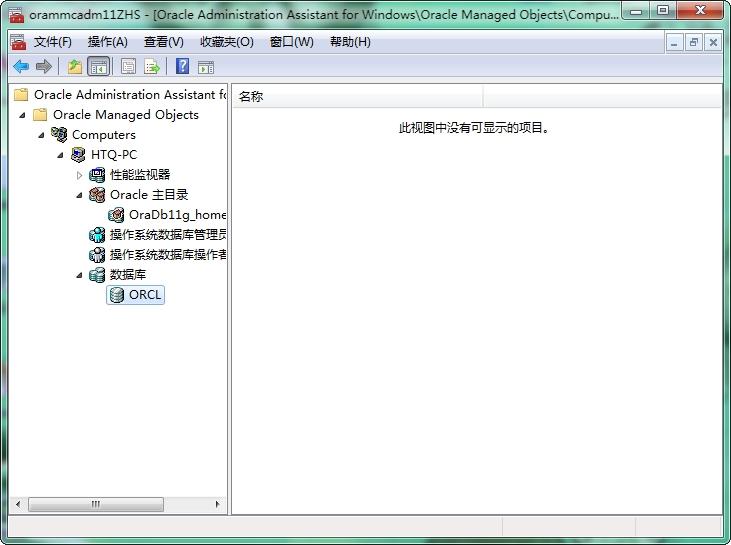Image resolution: width=731 pixels, height=545 pixels.
Task: Expand the 性能监视器 tree node
Action: coord(79,175)
